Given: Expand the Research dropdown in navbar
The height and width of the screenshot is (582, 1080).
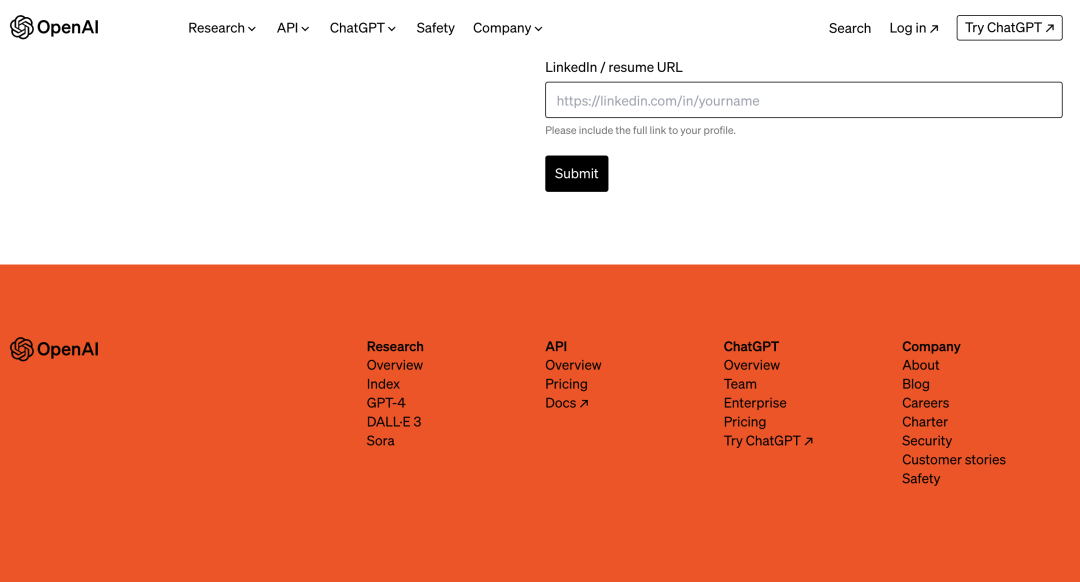Looking at the screenshot, I should pyautogui.click(x=222, y=28).
